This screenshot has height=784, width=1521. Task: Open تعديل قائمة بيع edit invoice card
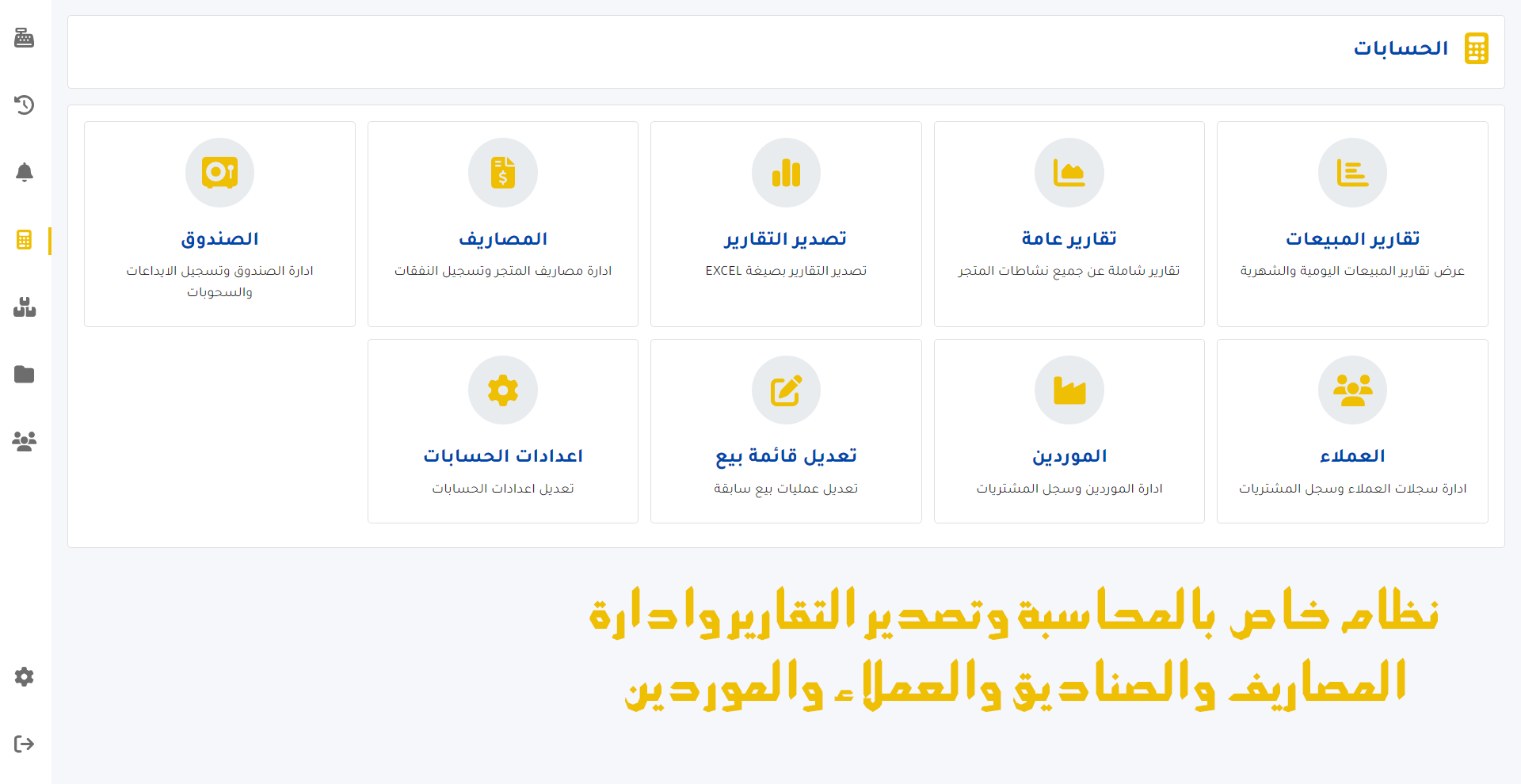pos(786,432)
